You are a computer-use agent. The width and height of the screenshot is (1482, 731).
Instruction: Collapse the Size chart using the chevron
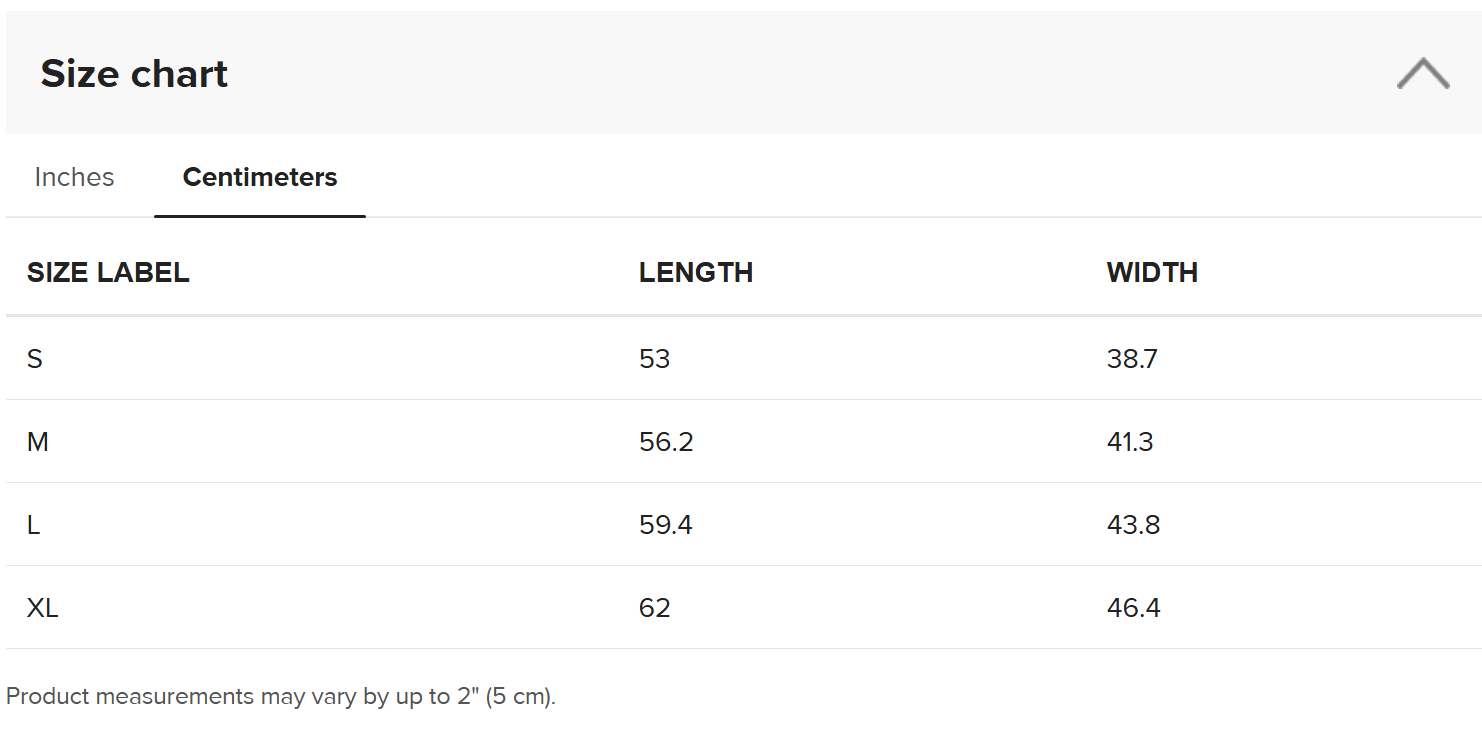pyautogui.click(x=1422, y=74)
